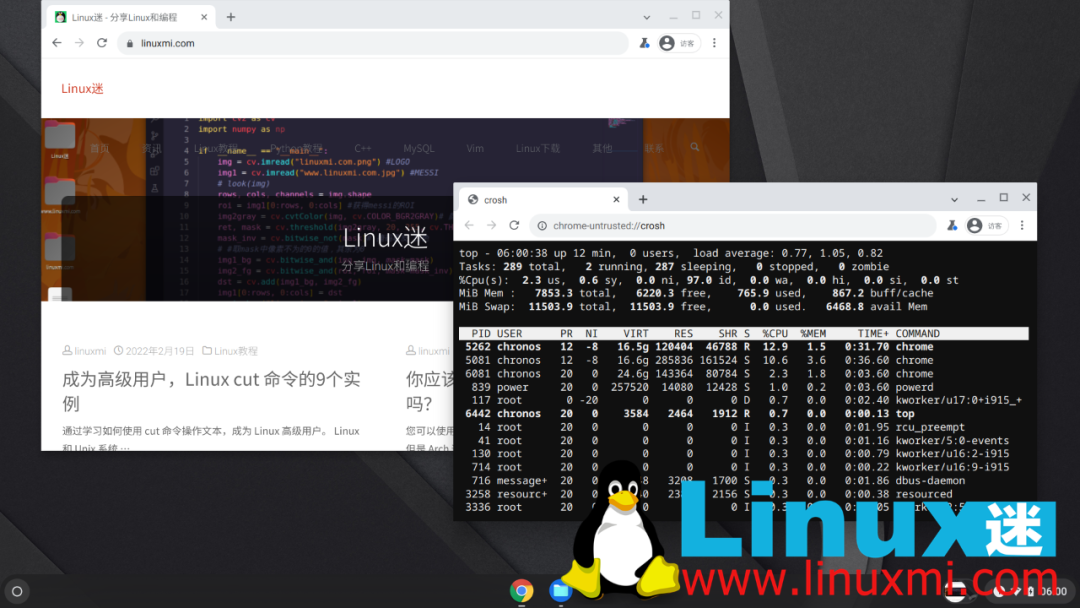Open the experiments flask icon in linuxmi window
The image size is (1080, 608).
[644, 43]
